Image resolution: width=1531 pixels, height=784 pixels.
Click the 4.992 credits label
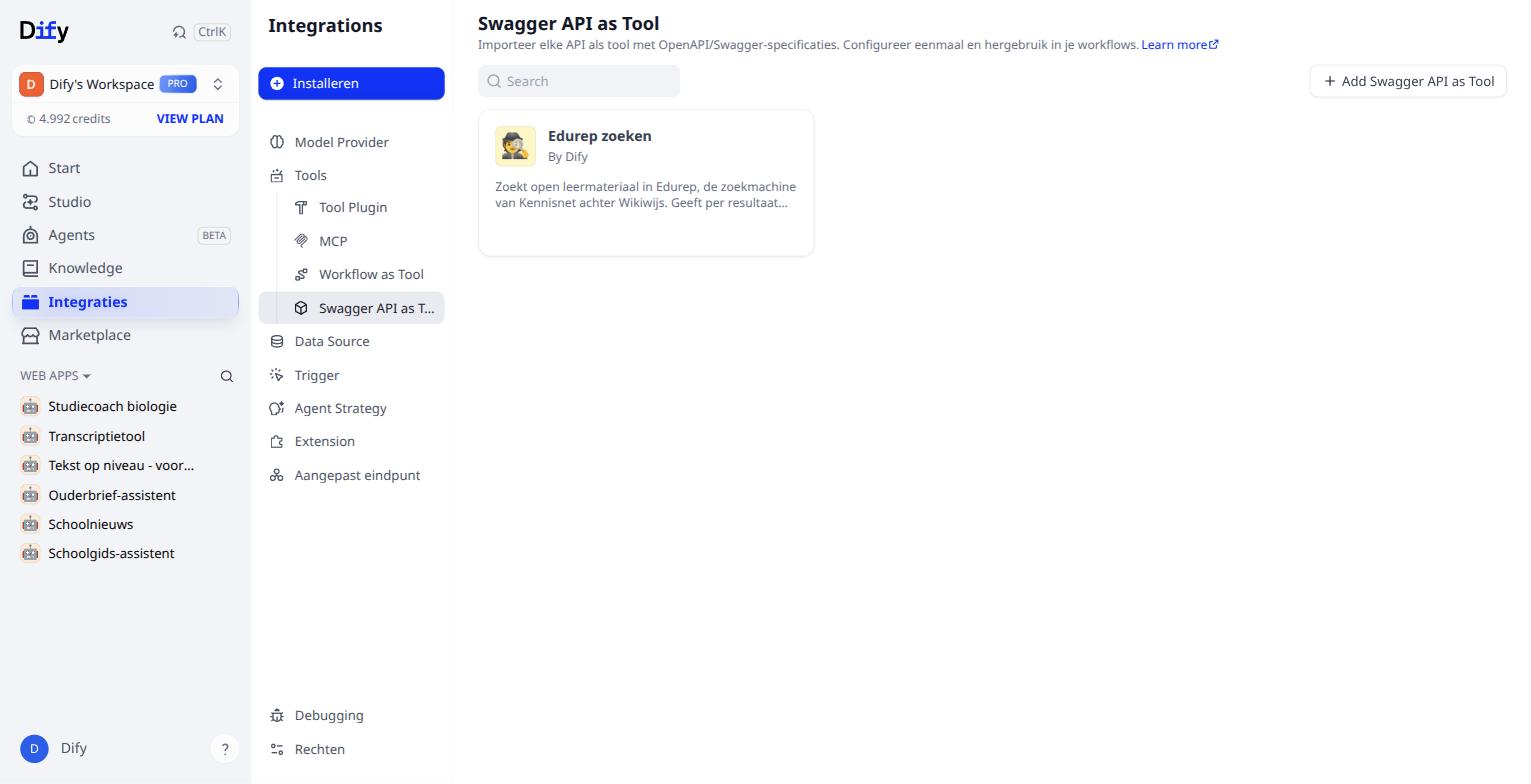click(68, 118)
